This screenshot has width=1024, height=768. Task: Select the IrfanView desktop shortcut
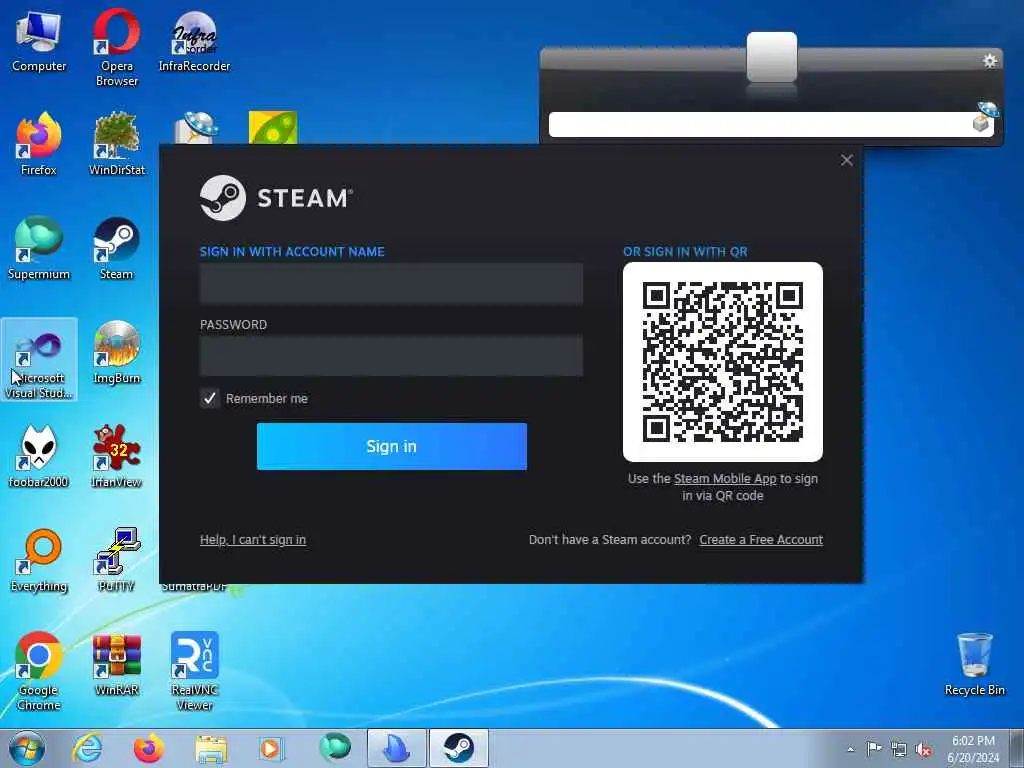coord(116,457)
